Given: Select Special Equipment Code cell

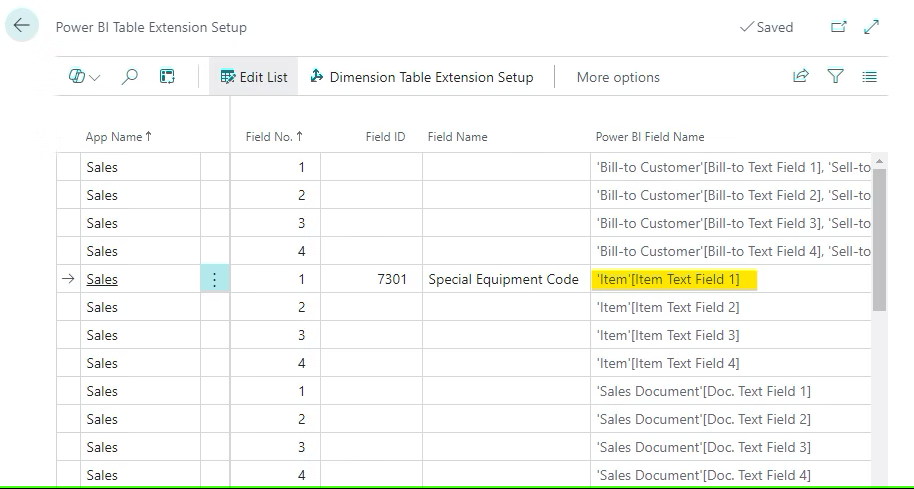Looking at the screenshot, I should [507, 279].
